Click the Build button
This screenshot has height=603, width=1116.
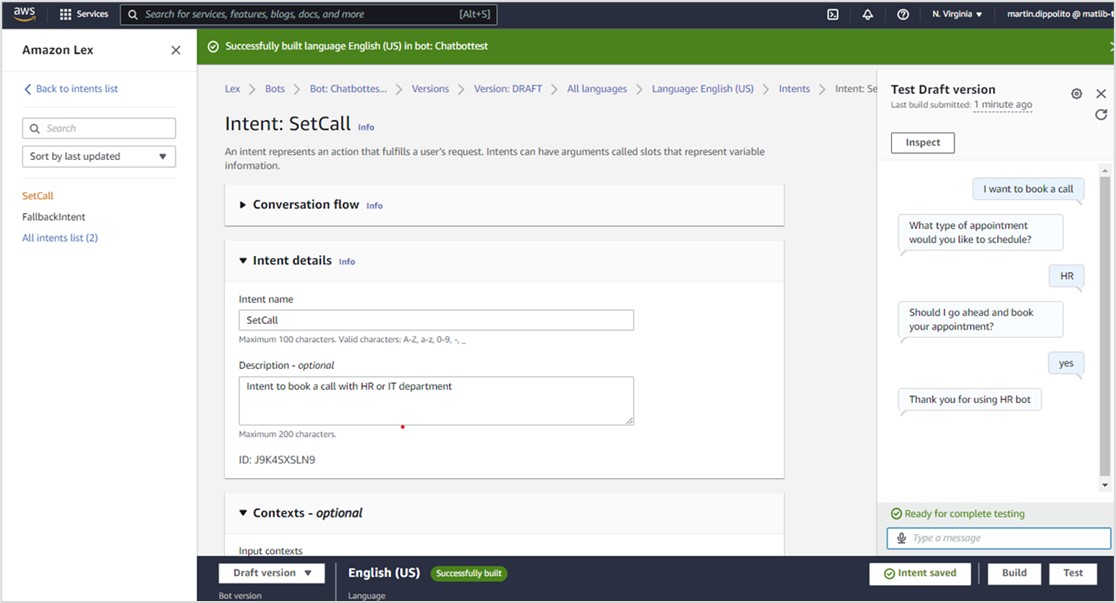coord(1014,573)
